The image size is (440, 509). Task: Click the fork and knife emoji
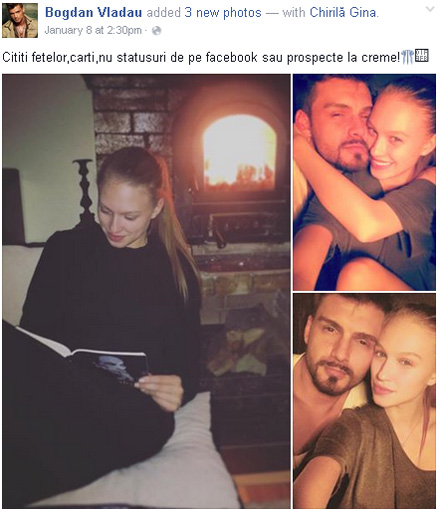(407, 57)
